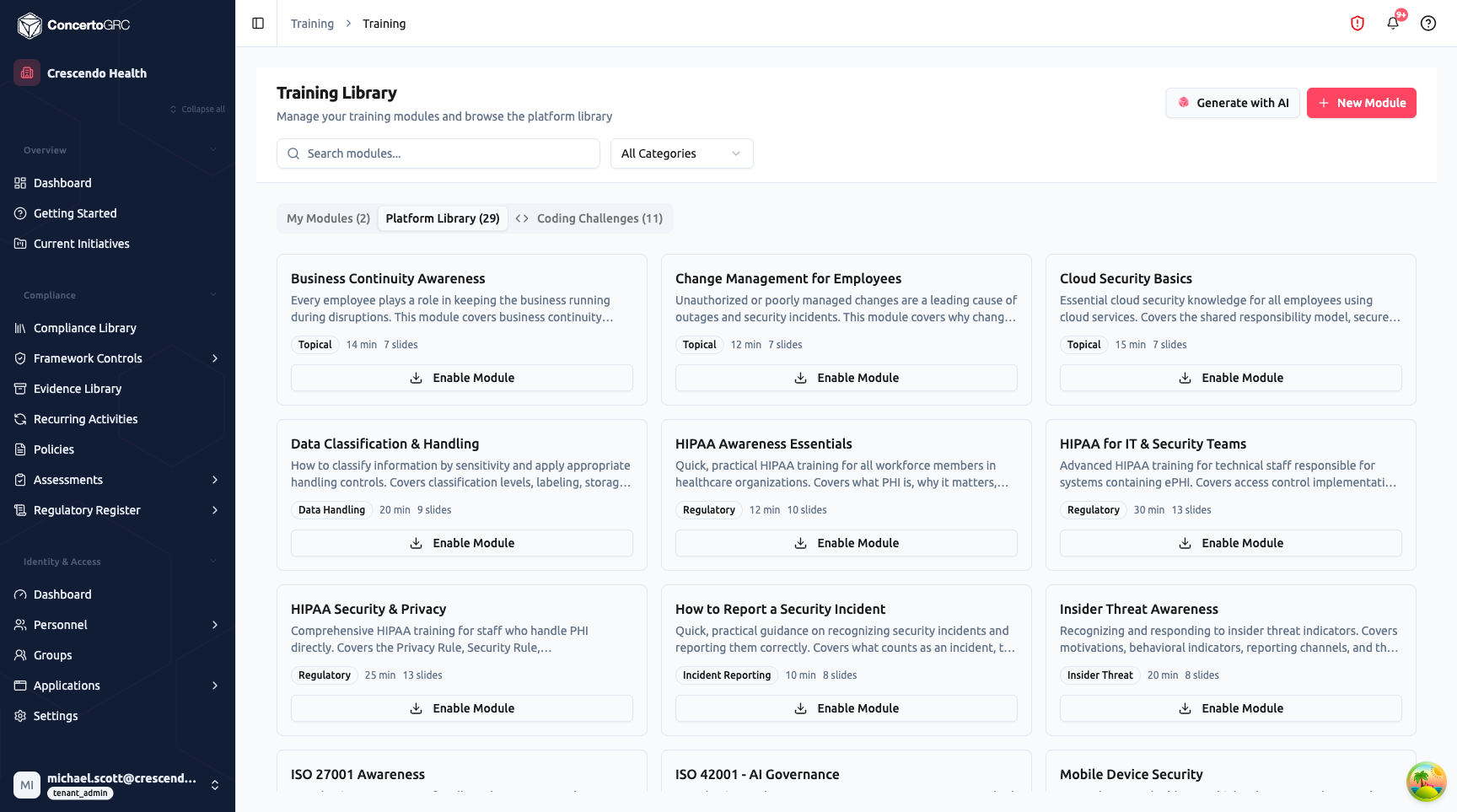Click Collapse all in the sidebar
Viewport: 1457px width, 812px height.
[x=197, y=109]
